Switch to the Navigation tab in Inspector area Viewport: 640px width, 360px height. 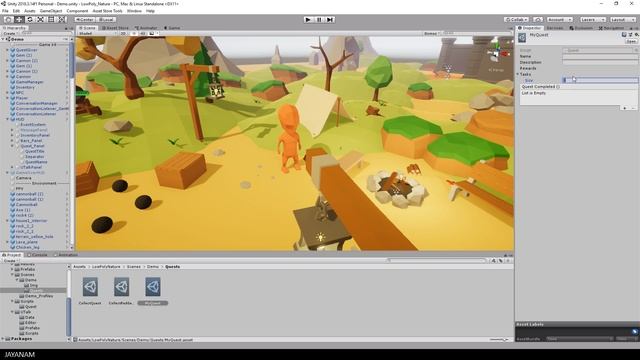(x=611, y=28)
